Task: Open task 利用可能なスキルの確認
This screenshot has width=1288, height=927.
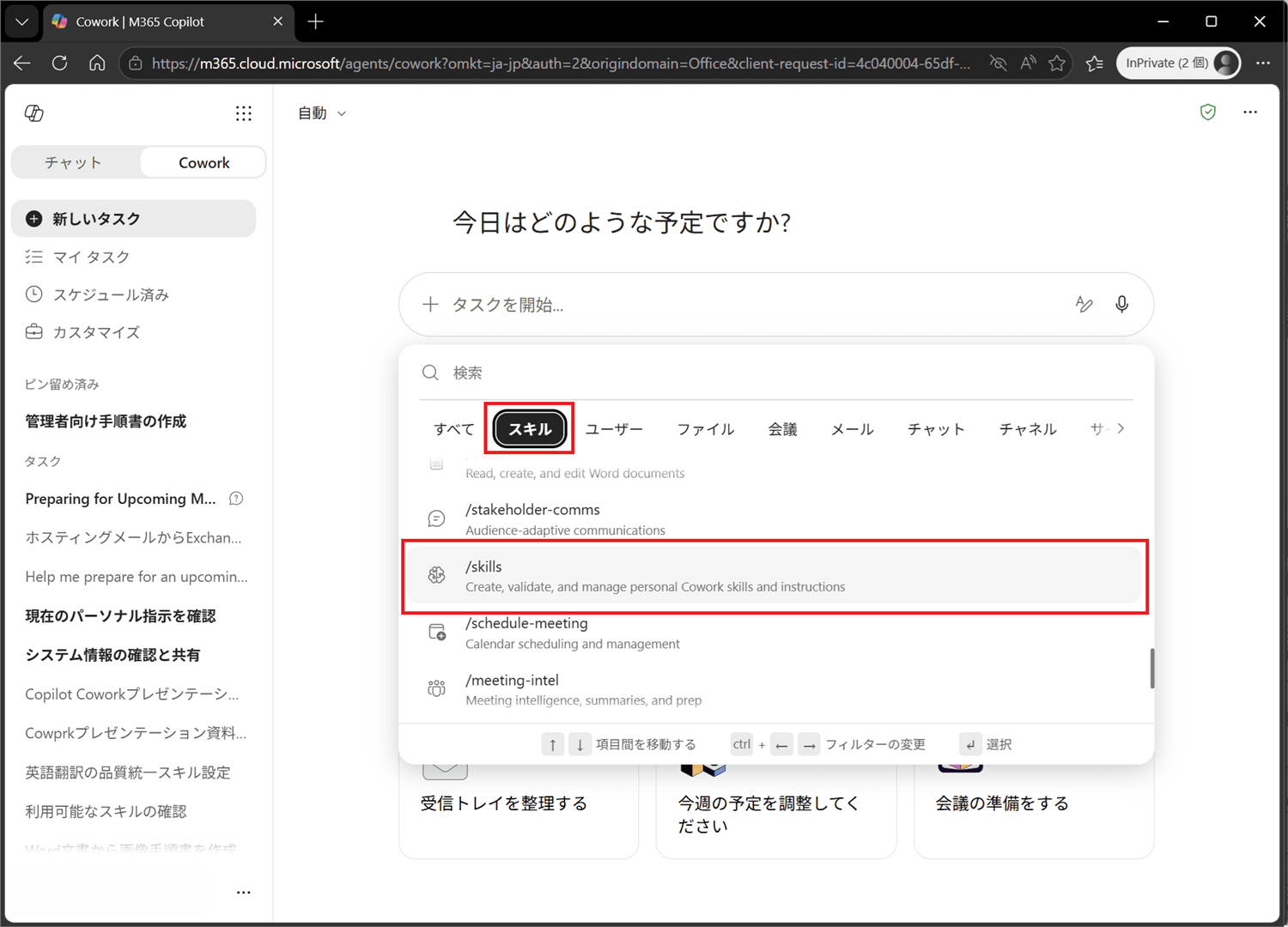Action: (106, 811)
